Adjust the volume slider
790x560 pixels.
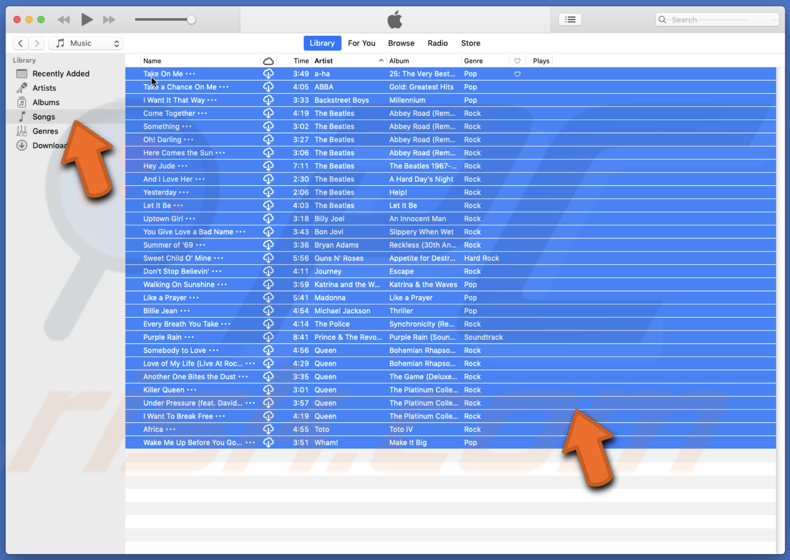(x=165, y=20)
